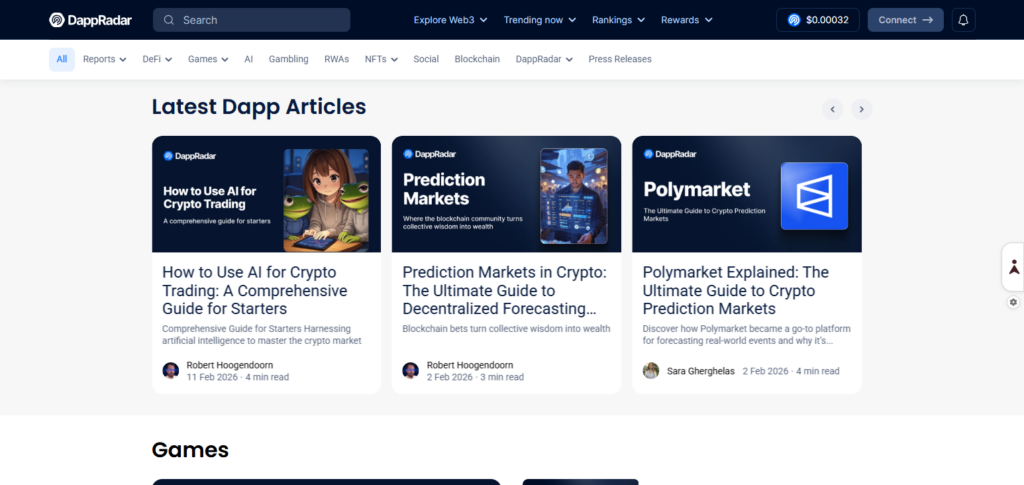Click the '2 Feb 2026 · 3 min read' text
The height and width of the screenshot is (485, 1024).
click(x=475, y=377)
